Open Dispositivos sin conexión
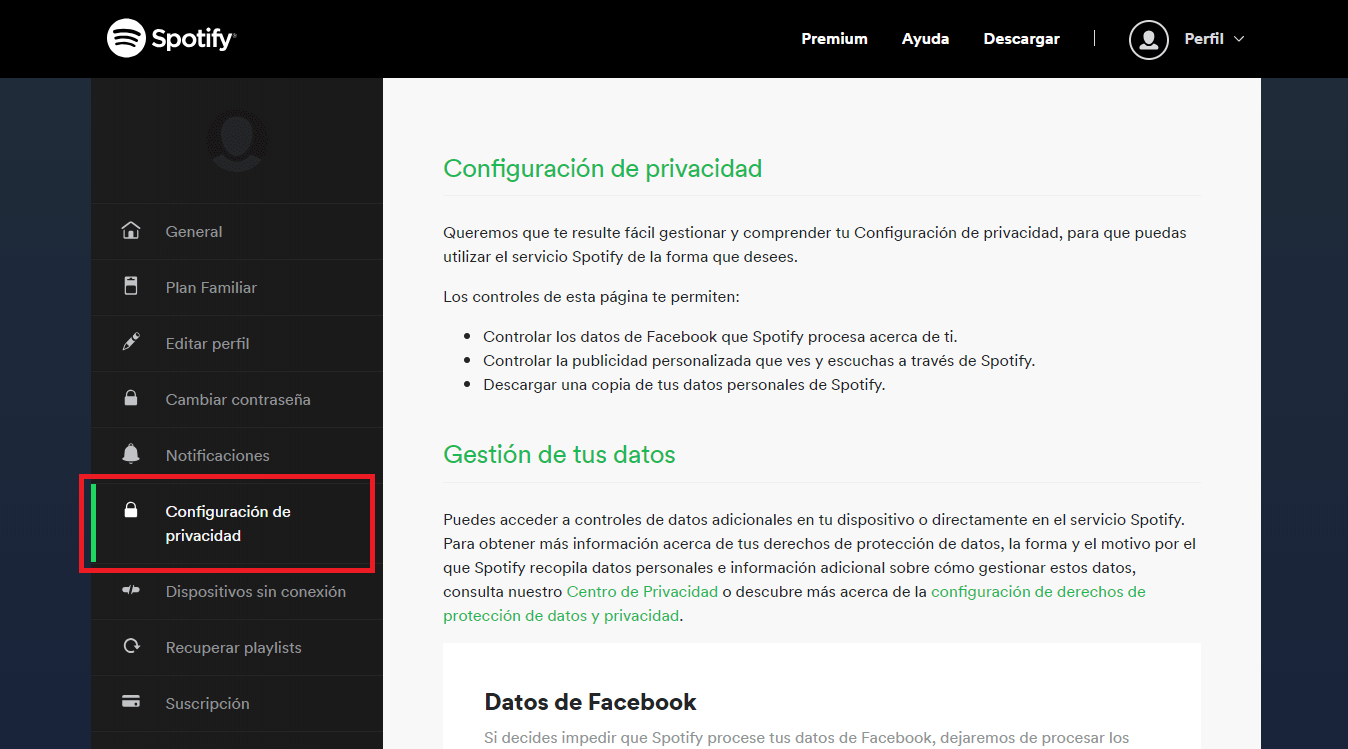Screen dimensions: 1348x749 point(256,591)
